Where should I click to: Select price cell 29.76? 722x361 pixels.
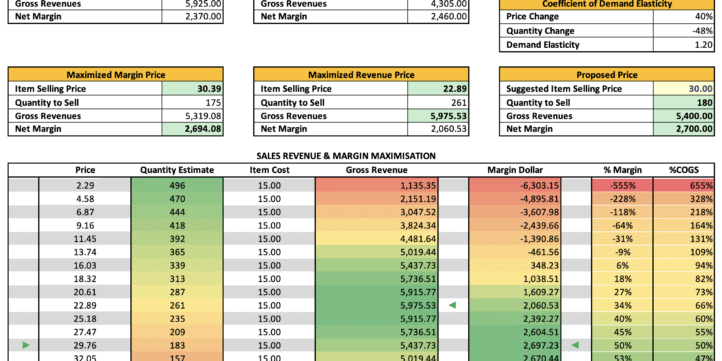tap(85, 345)
